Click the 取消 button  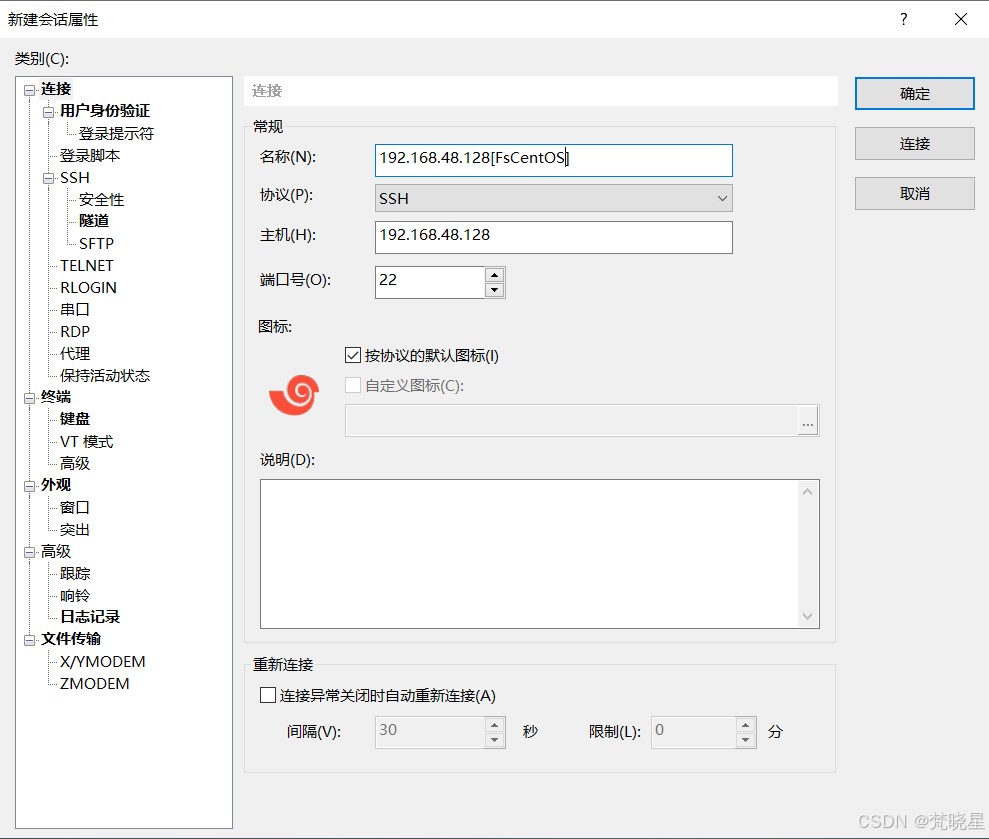click(915, 193)
